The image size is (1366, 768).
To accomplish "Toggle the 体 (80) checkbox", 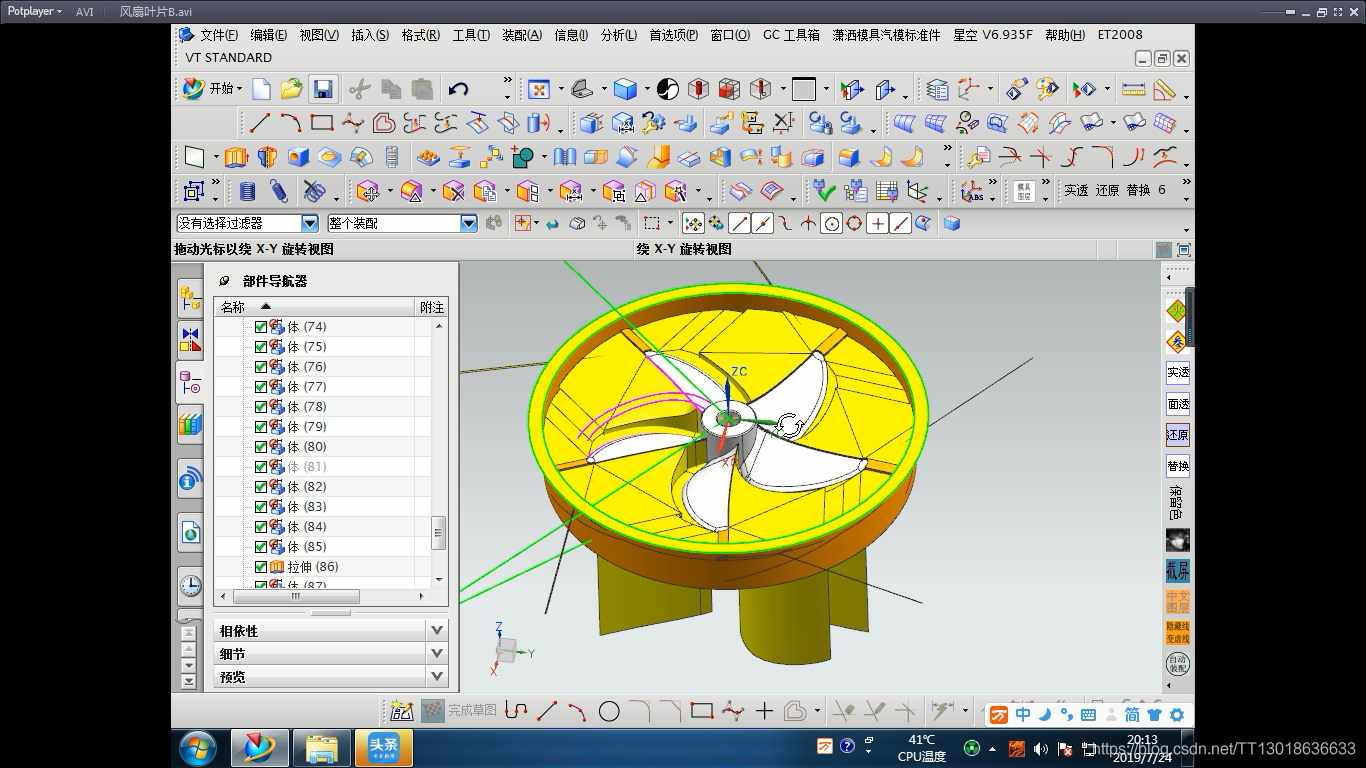I will pos(261,447).
